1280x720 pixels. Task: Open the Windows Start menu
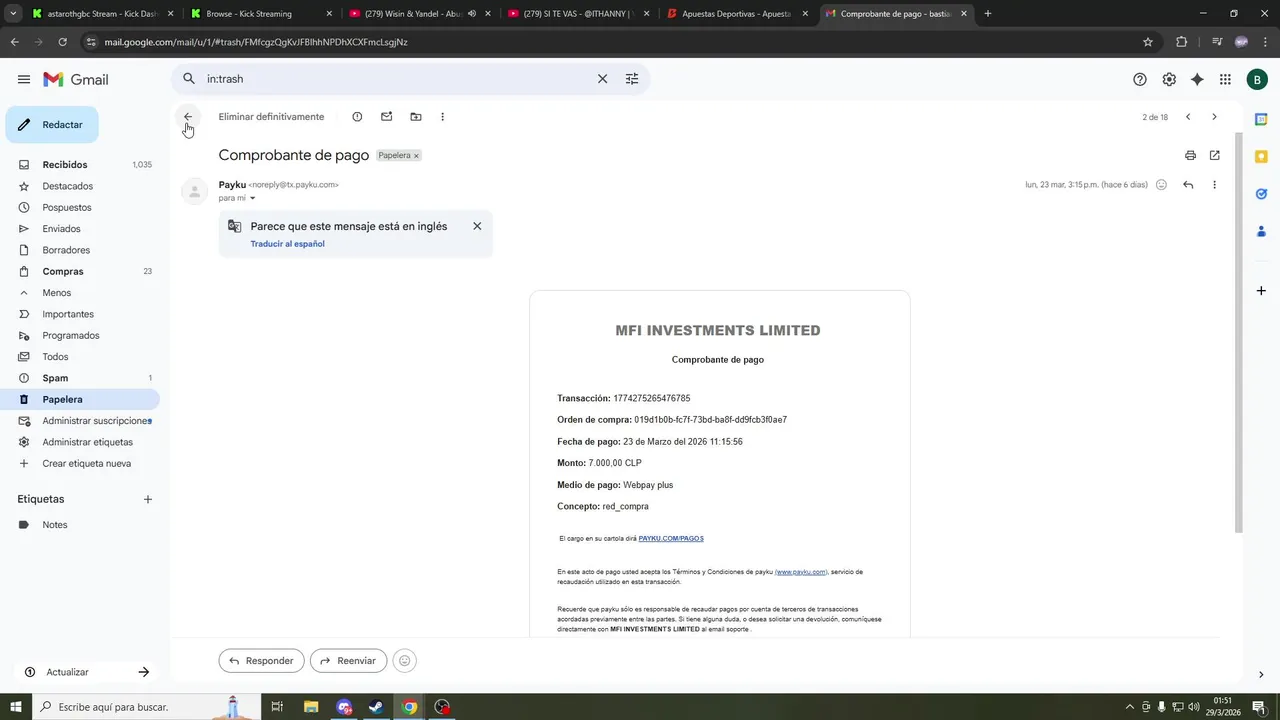[15, 707]
